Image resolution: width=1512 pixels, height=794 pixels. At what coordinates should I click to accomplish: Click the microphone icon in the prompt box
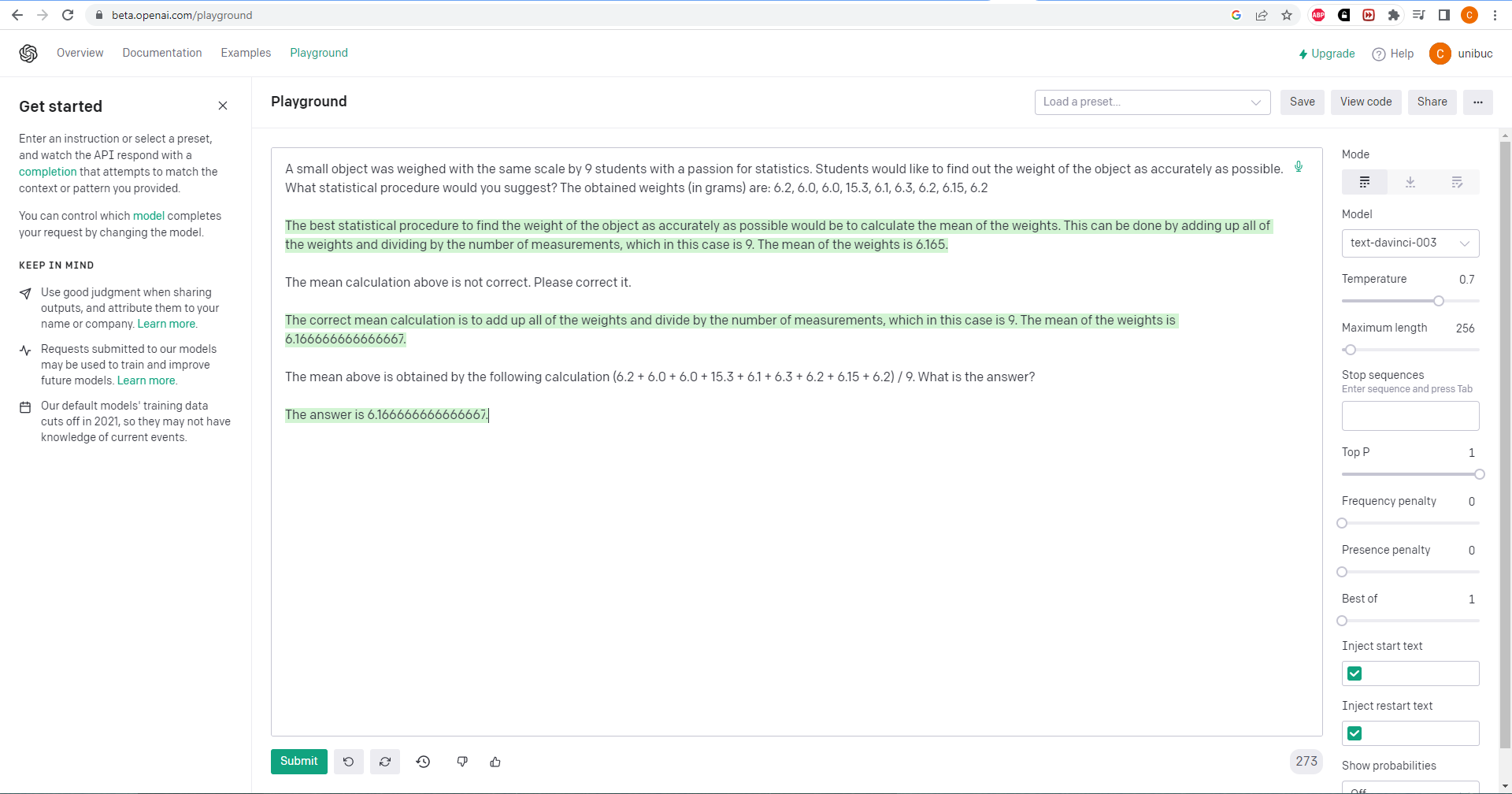1299,167
